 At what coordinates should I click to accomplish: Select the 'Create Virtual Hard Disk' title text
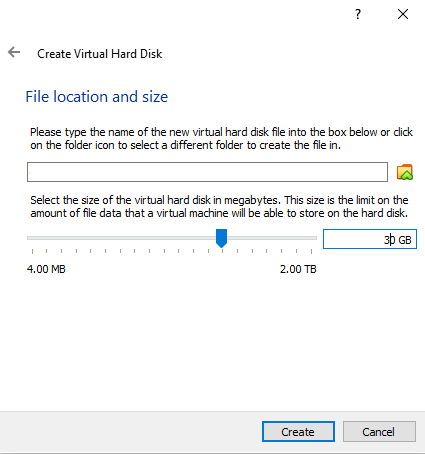point(100,54)
